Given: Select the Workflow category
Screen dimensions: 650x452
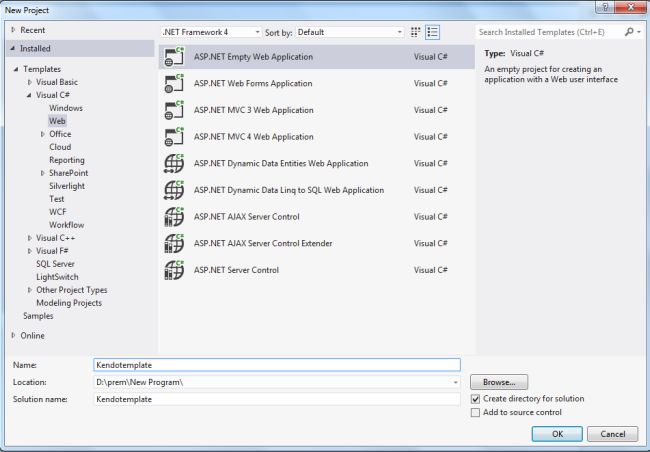Looking at the screenshot, I should click(66, 225).
